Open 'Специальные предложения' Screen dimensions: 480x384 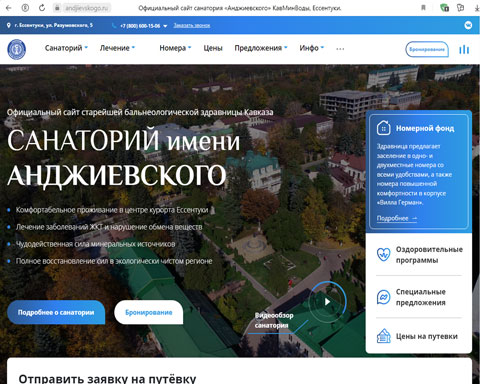pos(421,297)
